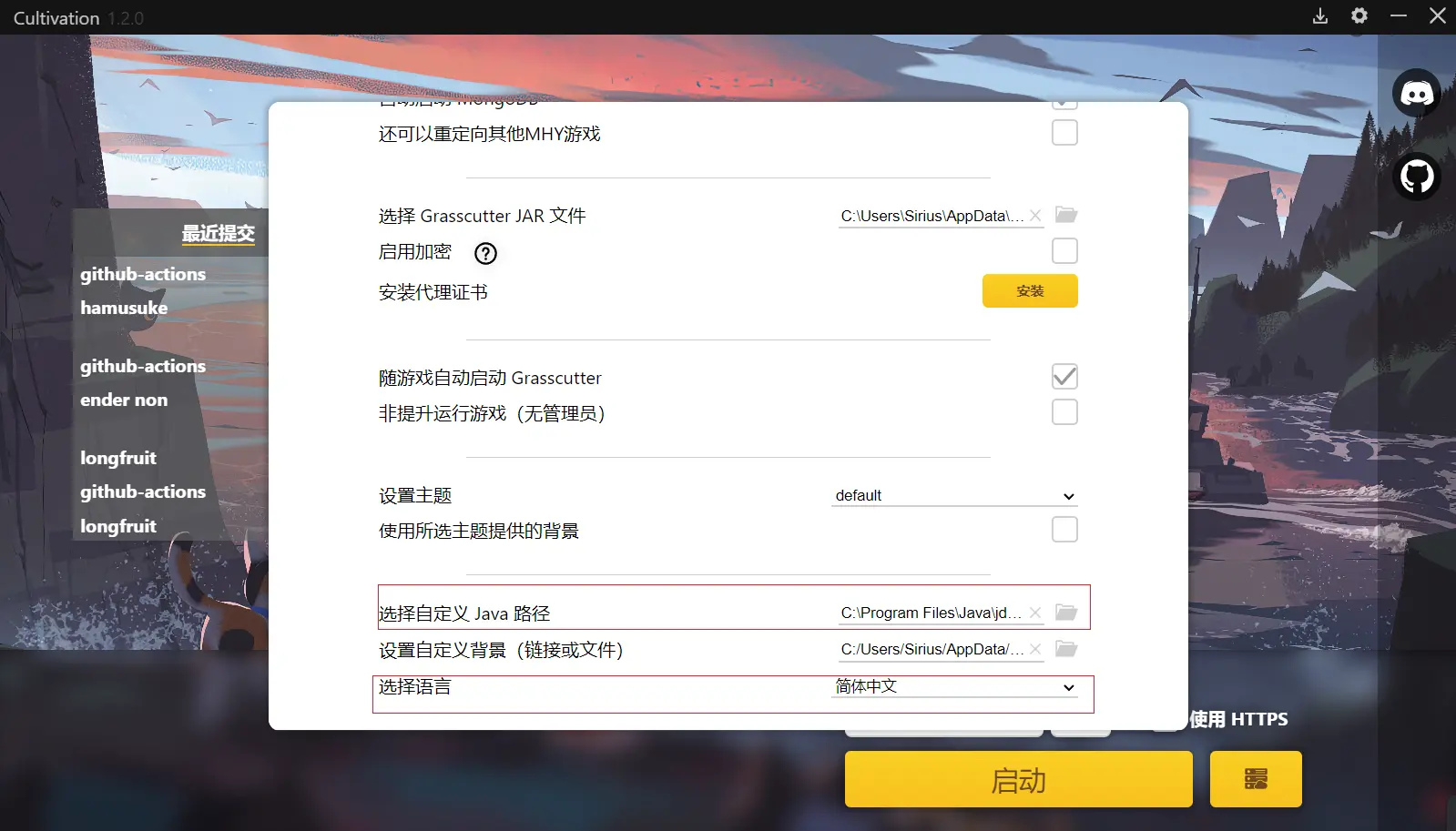Close the Cultivation window
1456x831 pixels.
(x=1438, y=16)
